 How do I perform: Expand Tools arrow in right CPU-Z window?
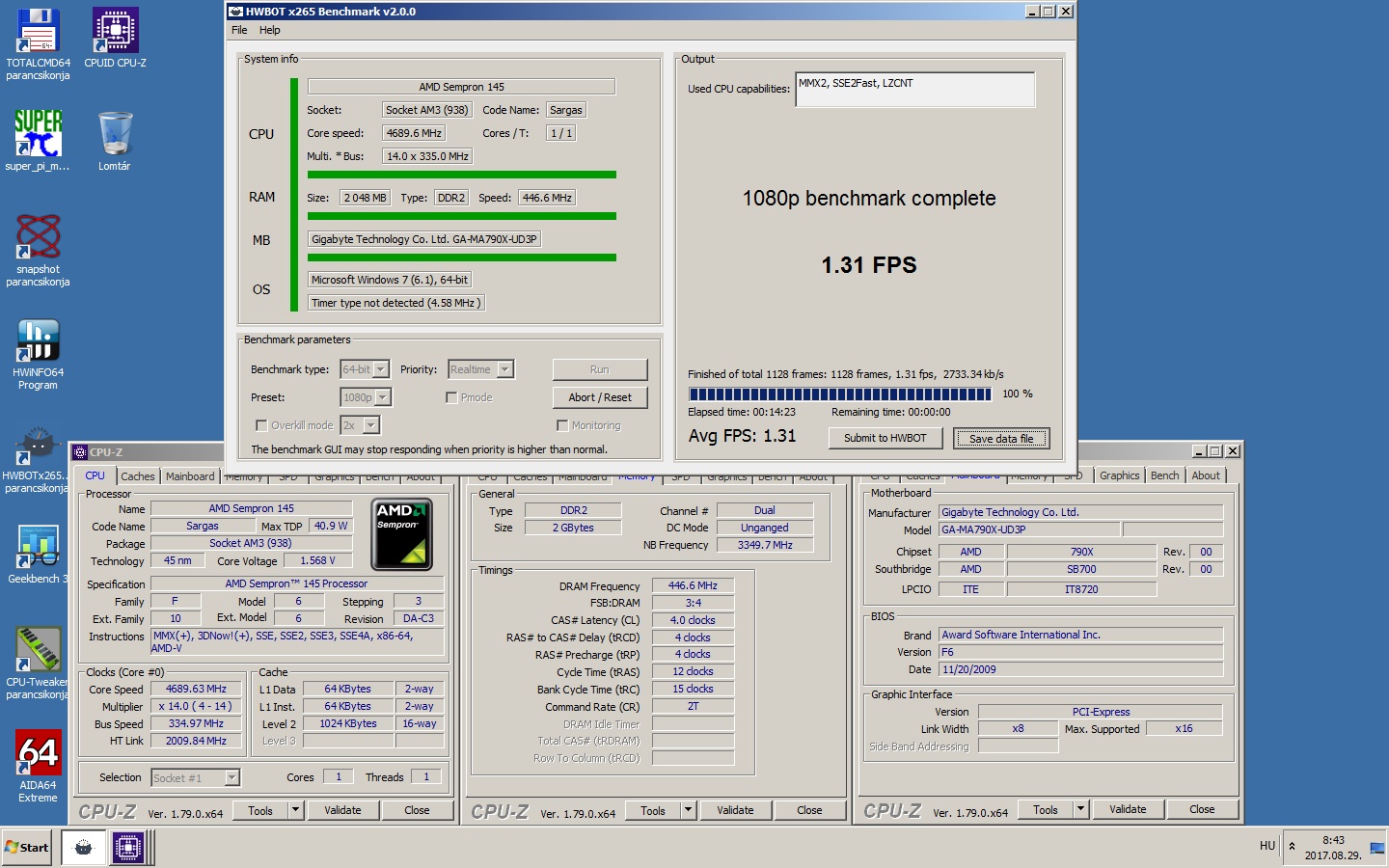pyautogui.click(x=1081, y=809)
